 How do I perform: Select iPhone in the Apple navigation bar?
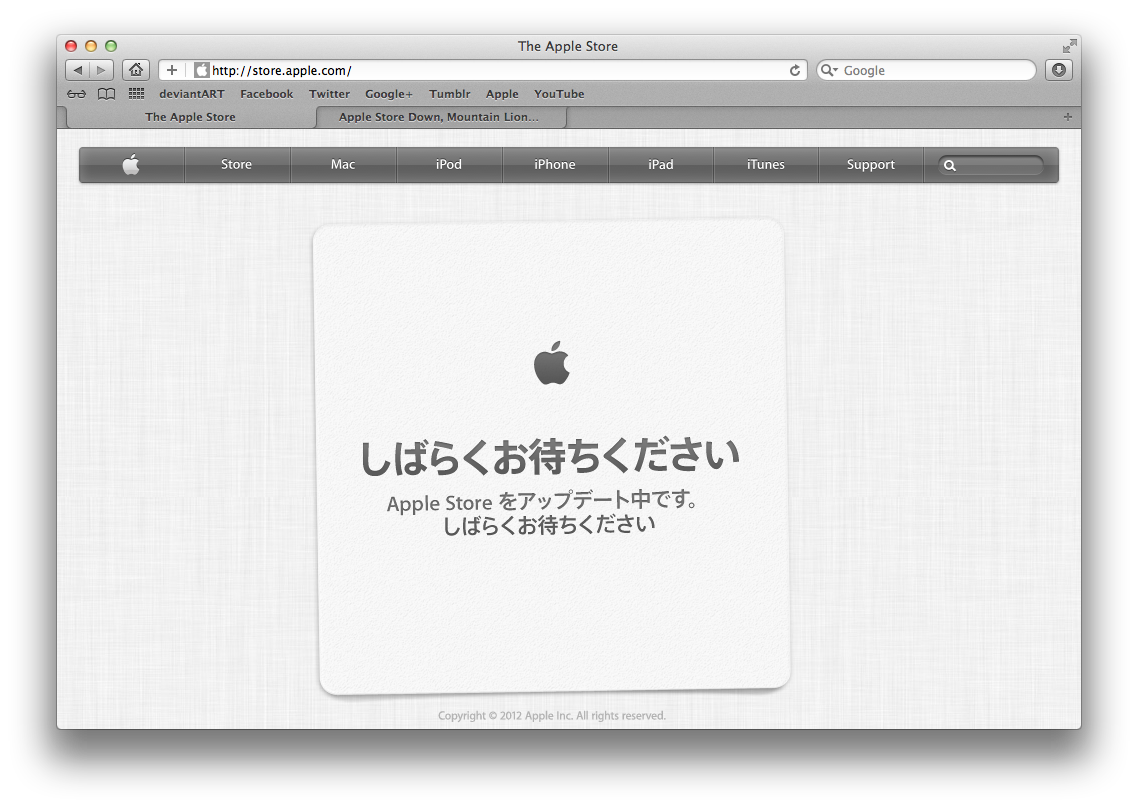[x=554, y=165]
